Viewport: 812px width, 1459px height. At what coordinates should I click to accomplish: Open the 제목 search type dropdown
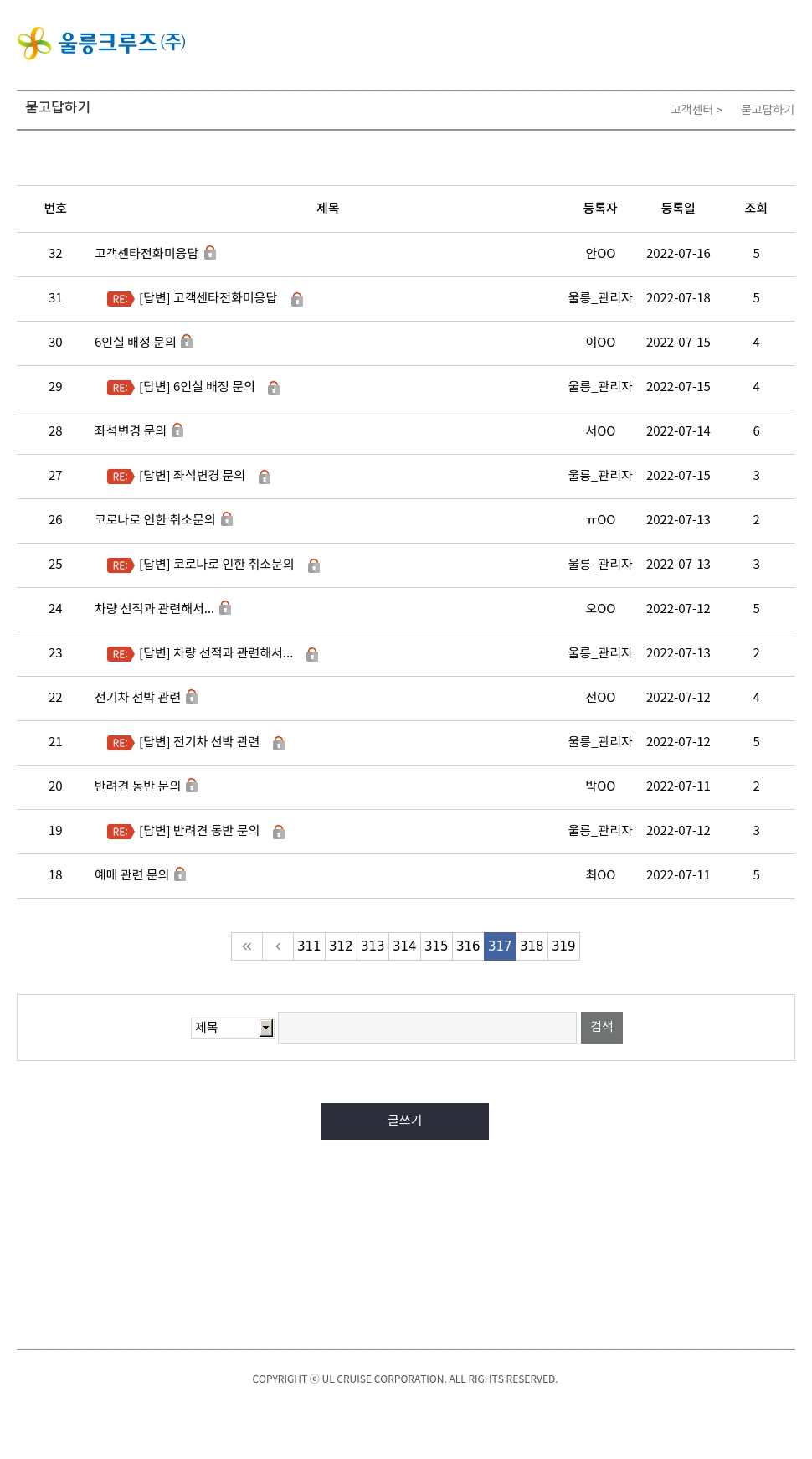coord(232,1028)
